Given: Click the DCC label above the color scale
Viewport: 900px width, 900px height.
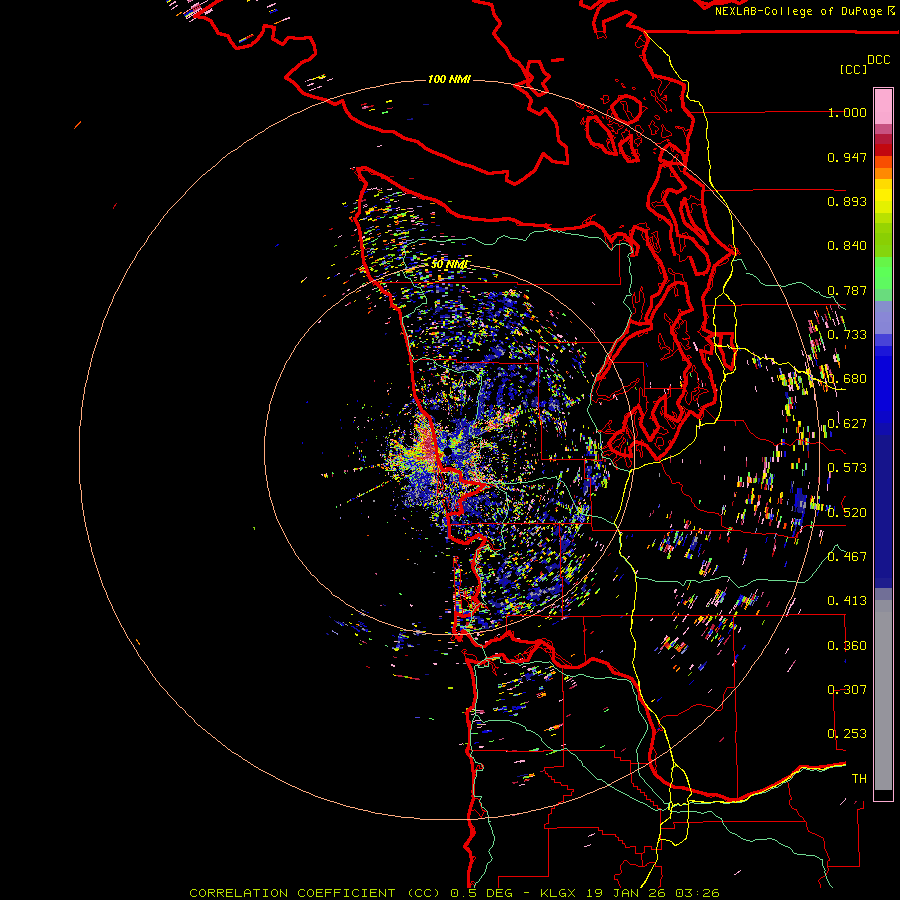Looking at the screenshot, I should (x=878, y=60).
